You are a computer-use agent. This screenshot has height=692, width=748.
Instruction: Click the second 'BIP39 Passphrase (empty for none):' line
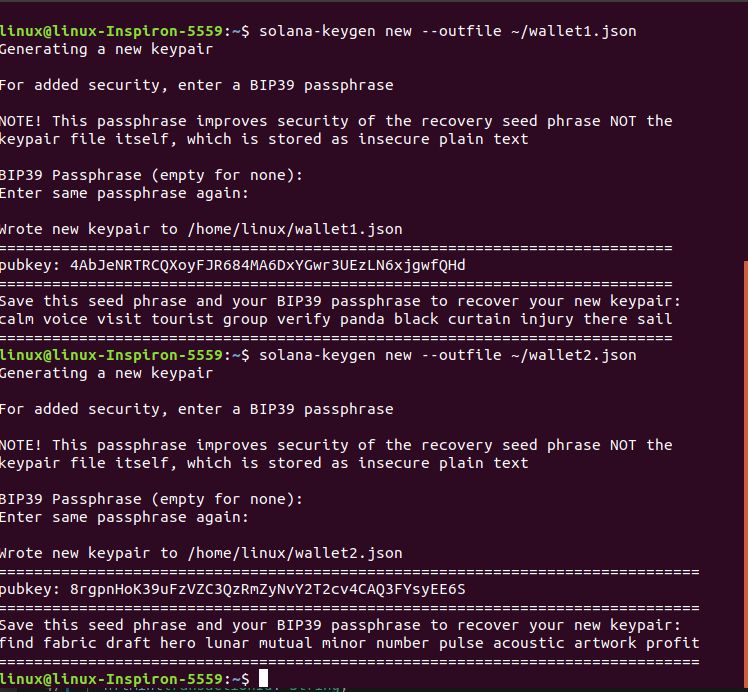coord(151,499)
